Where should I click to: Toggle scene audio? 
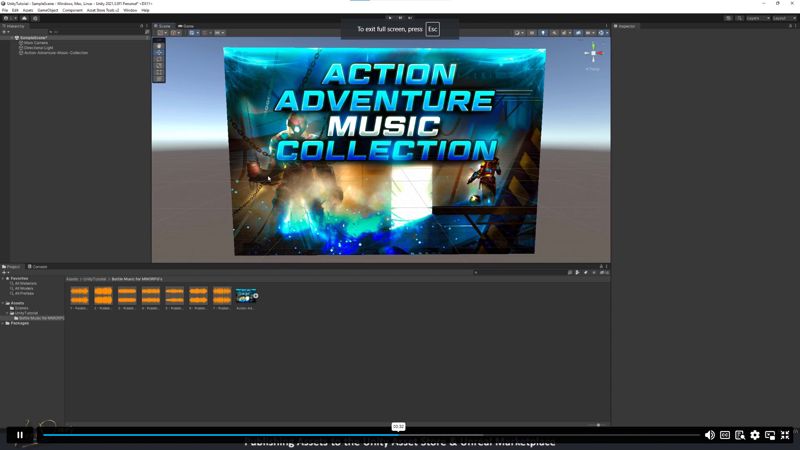coord(554,33)
